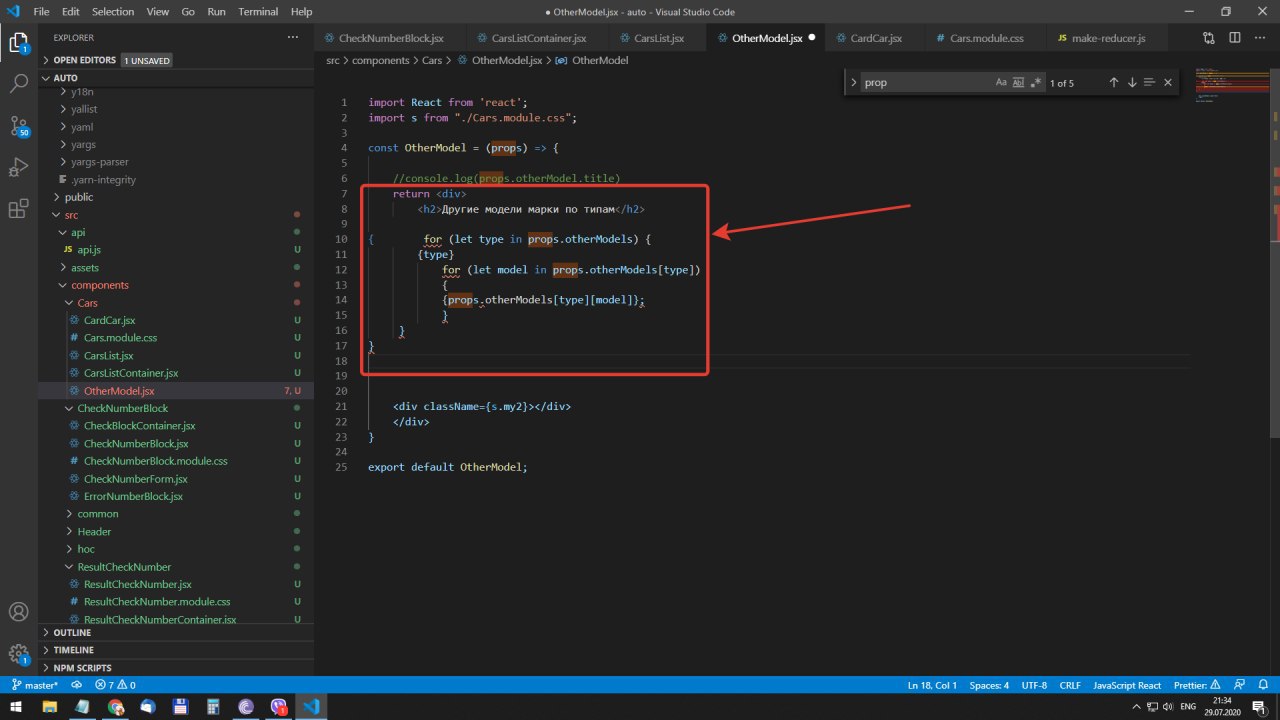The height and width of the screenshot is (720, 1280).
Task: Toggle Match Case in find widget
Action: pyautogui.click(x=1000, y=83)
